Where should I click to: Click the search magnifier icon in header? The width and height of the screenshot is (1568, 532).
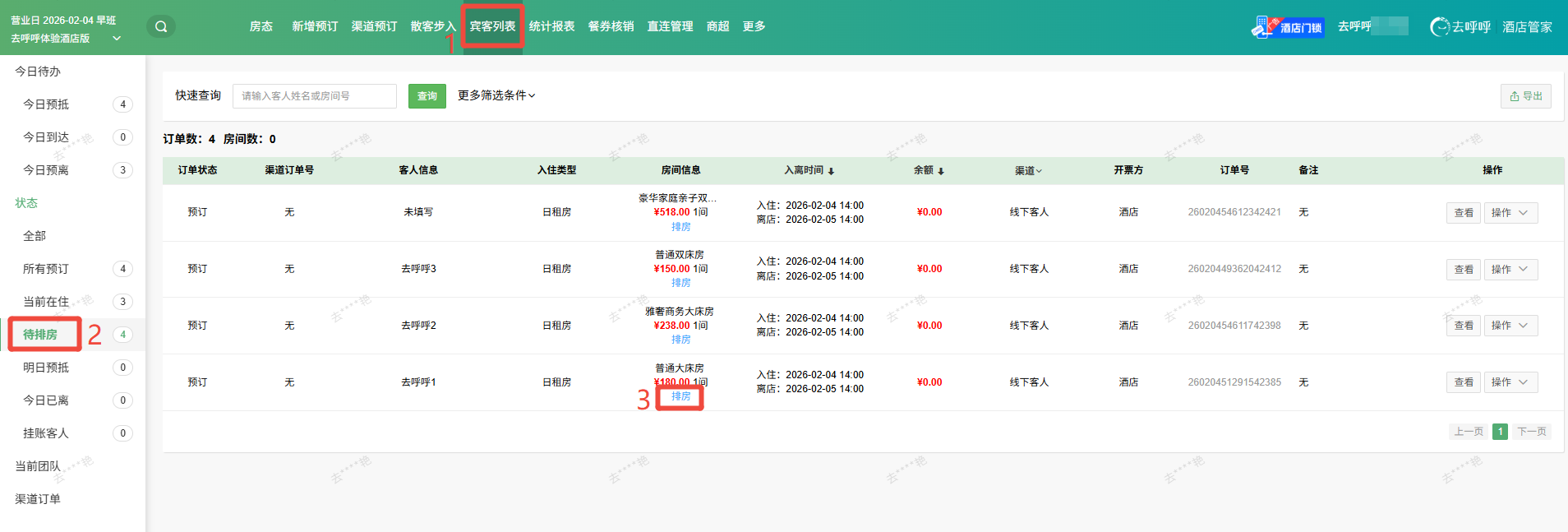(161, 26)
